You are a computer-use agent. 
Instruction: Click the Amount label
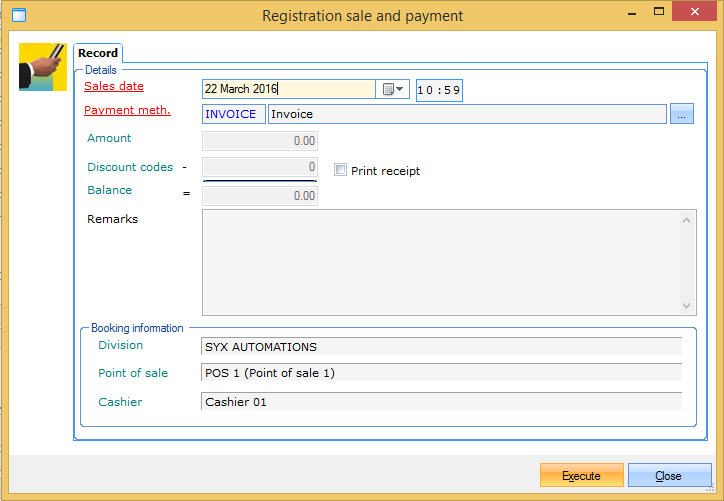(109, 138)
